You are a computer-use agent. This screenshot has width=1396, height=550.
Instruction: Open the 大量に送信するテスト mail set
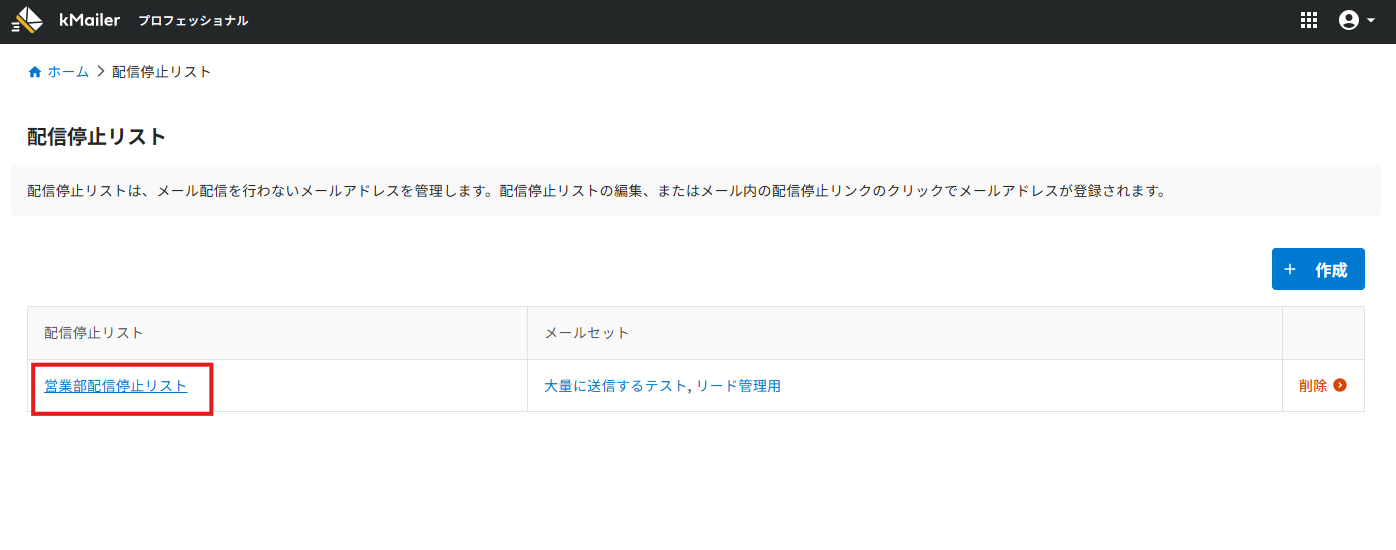616,386
